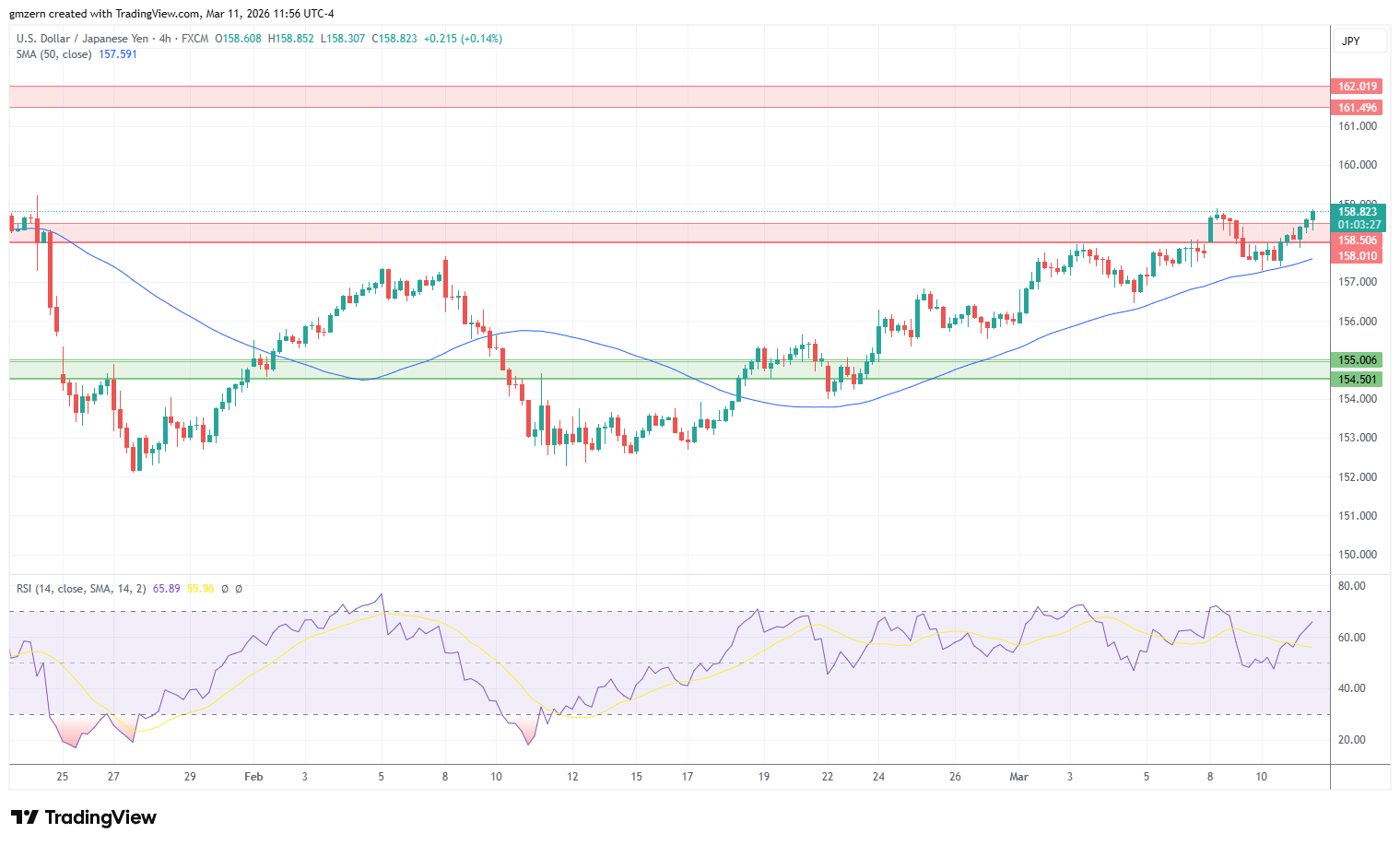Image resolution: width=1400 pixels, height=845 pixels.
Task: Click the change value +0.215 (+0.14%)
Action: 463,39
